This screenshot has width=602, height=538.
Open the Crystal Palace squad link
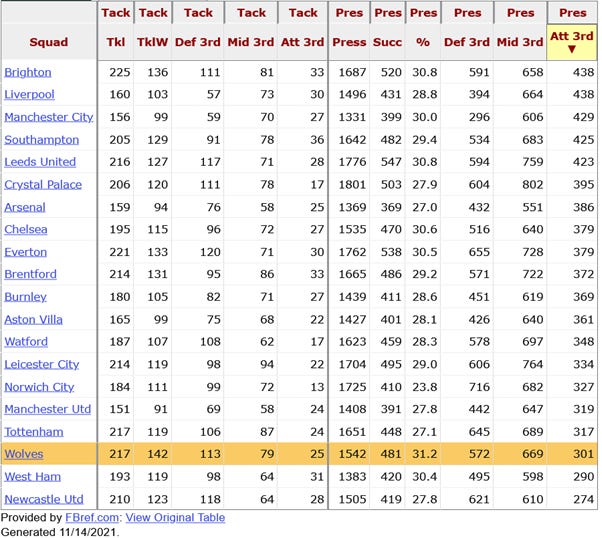[43, 185]
